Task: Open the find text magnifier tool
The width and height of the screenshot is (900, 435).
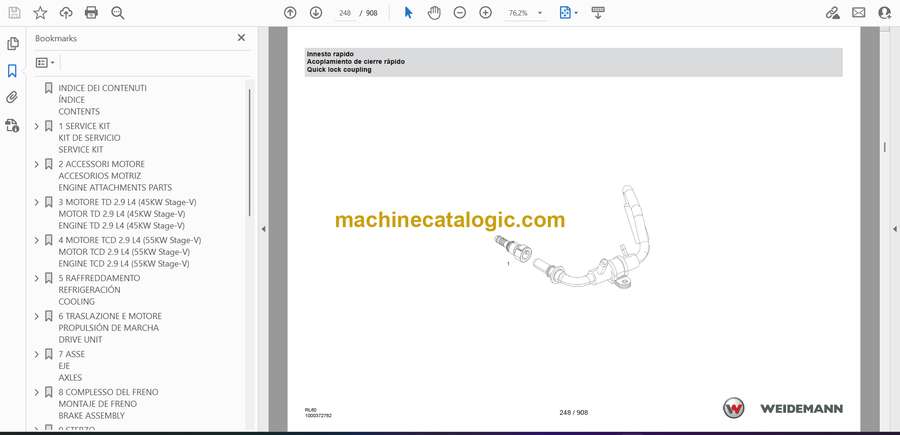Action: 118,13
